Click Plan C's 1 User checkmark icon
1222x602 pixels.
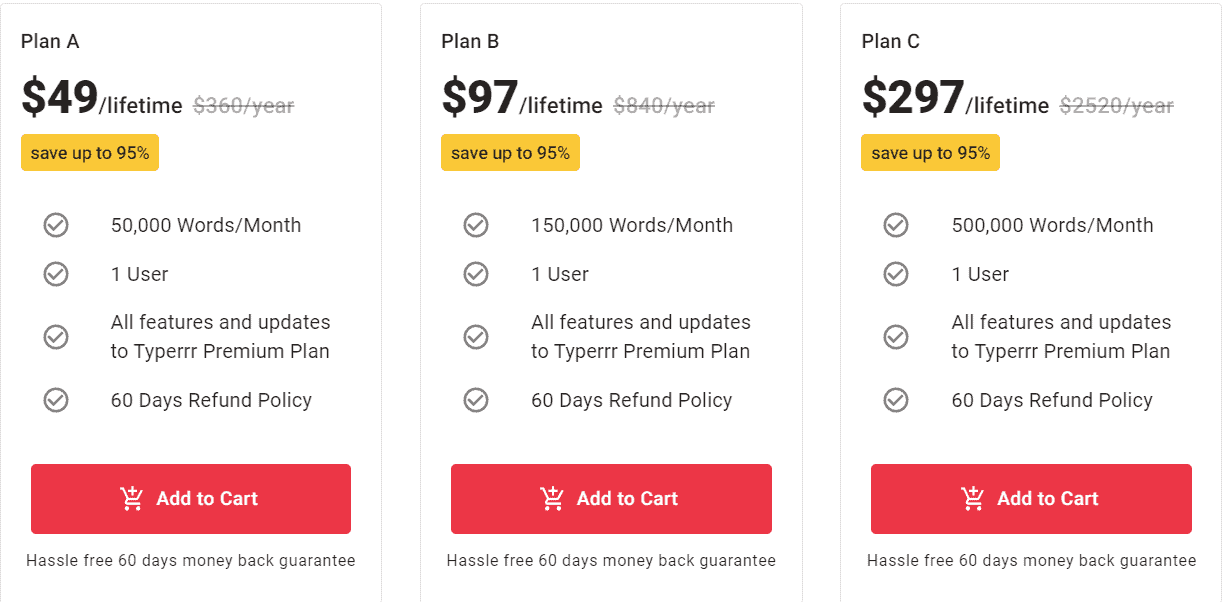pyautogui.click(x=896, y=274)
